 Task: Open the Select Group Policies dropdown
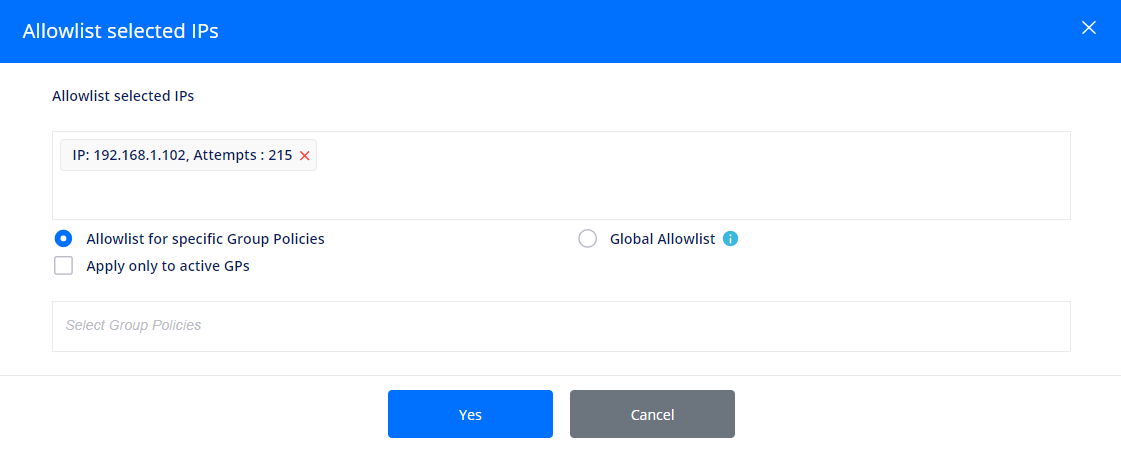point(561,326)
